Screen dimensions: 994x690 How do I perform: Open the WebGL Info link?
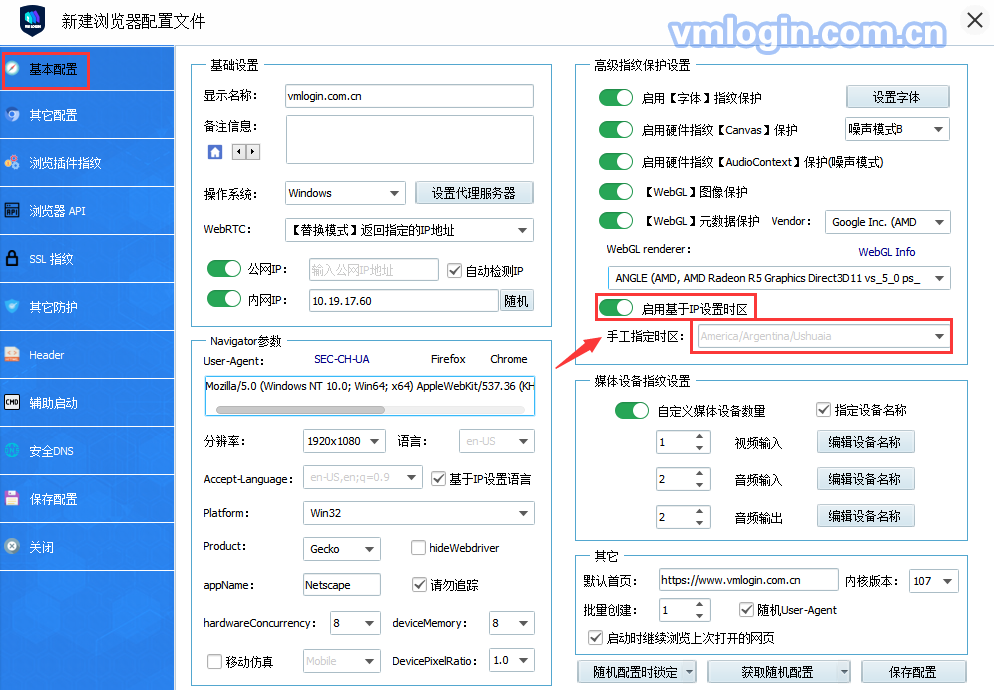point(886,252)
